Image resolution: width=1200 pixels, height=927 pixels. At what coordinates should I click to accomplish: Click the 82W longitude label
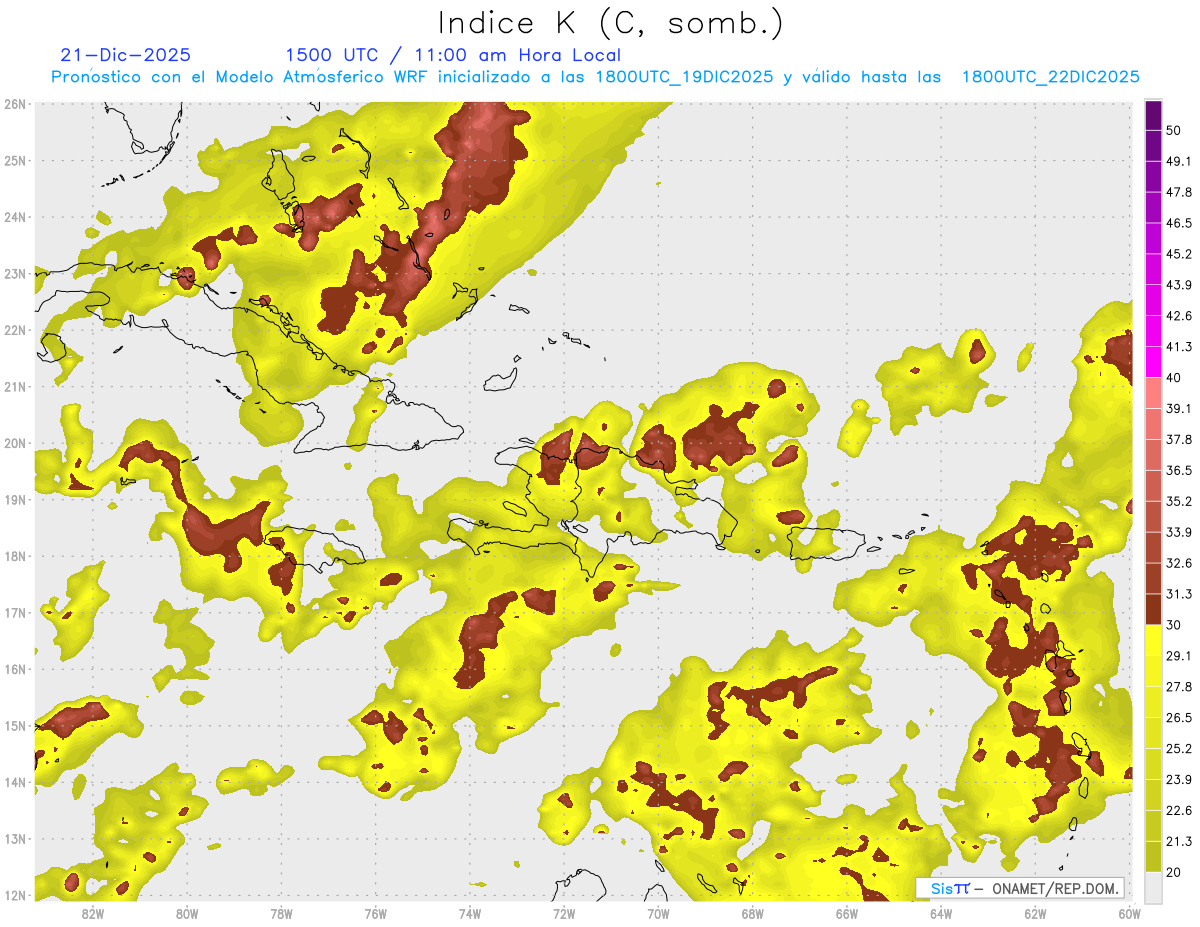(x=92, y=913)
